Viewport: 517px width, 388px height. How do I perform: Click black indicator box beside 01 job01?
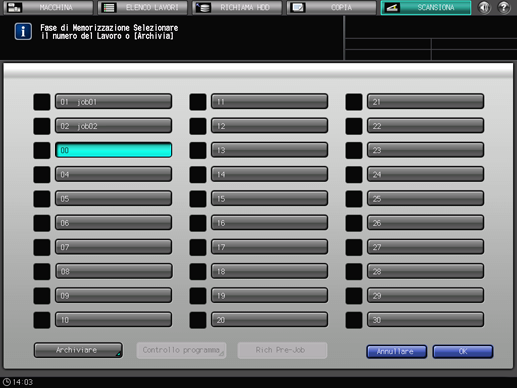pos(42,102)
